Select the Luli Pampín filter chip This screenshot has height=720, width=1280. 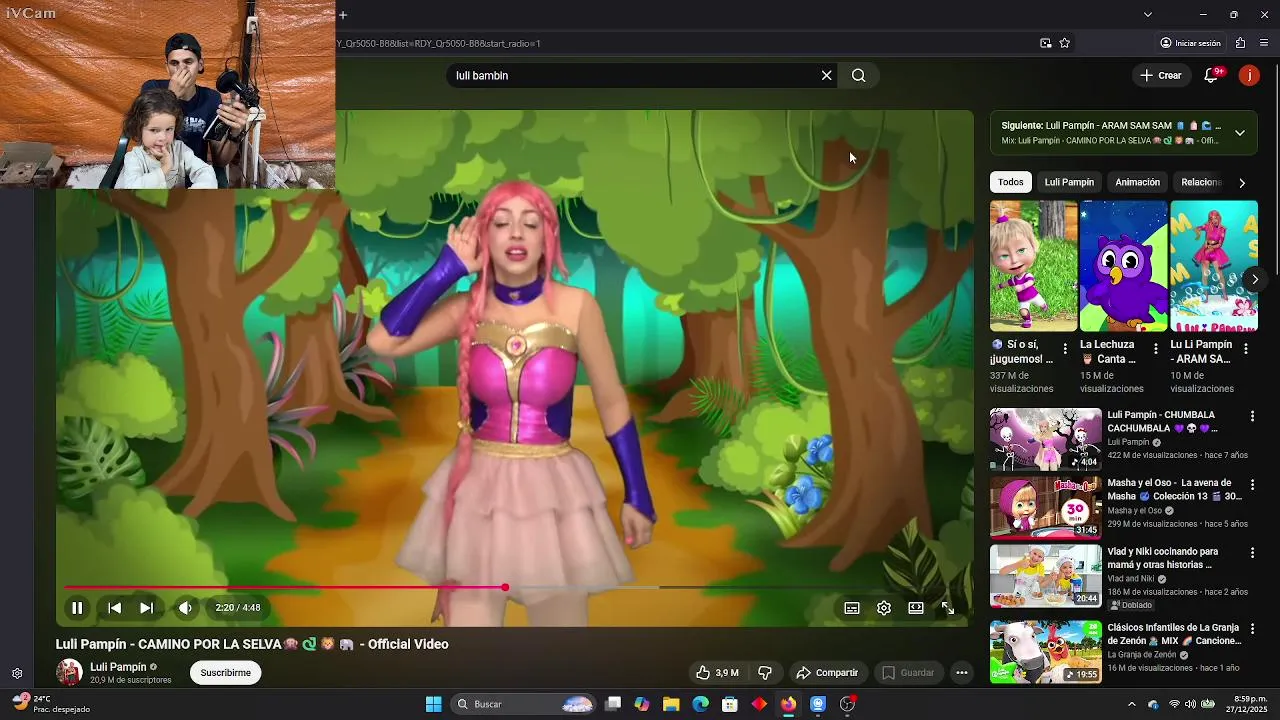point(1069,182)
